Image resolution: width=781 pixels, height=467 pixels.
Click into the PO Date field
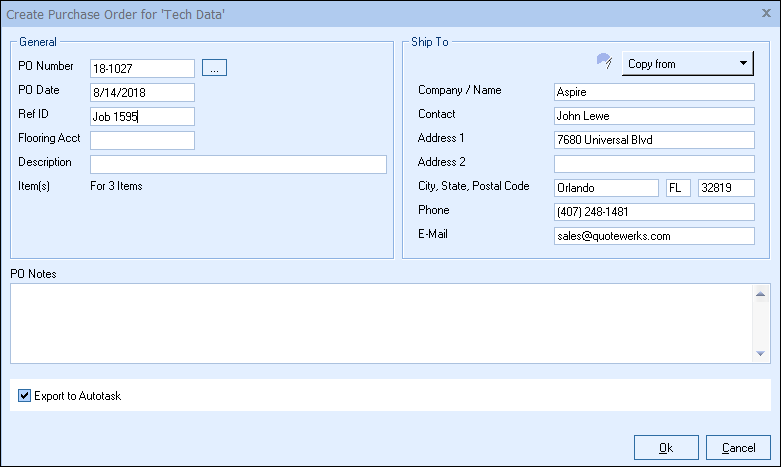tap(142, 92)
